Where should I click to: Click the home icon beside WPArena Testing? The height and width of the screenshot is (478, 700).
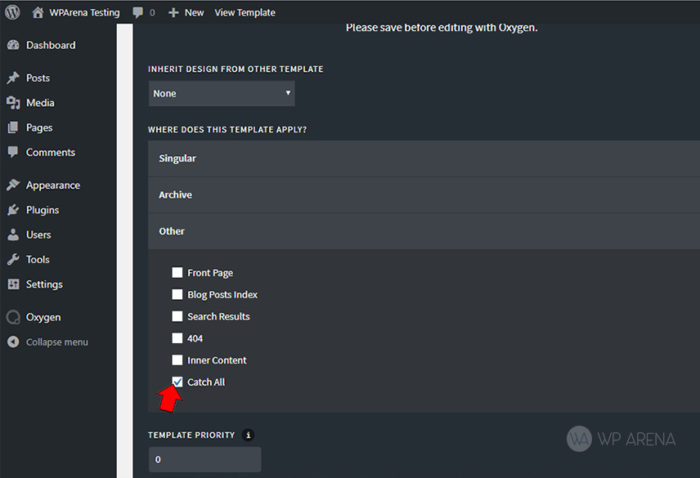coord(38,12)
